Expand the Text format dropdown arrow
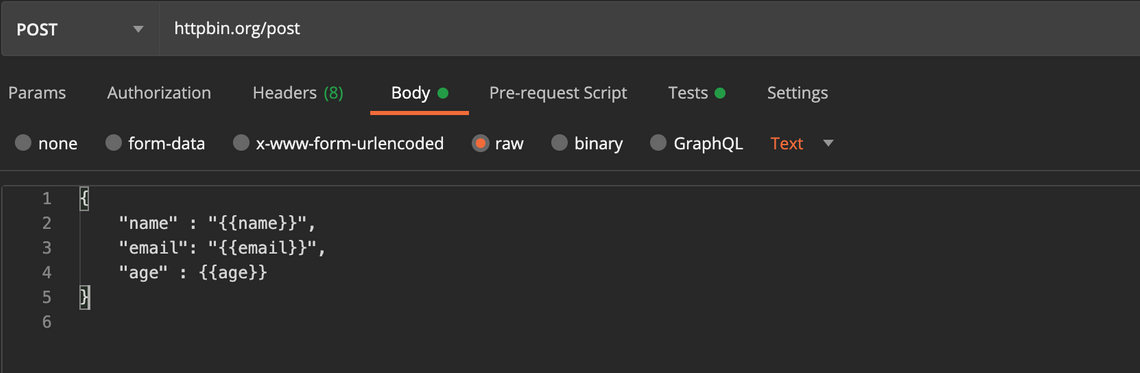Viewport: 1140px width, 373px height. click(x=828, y=143)
